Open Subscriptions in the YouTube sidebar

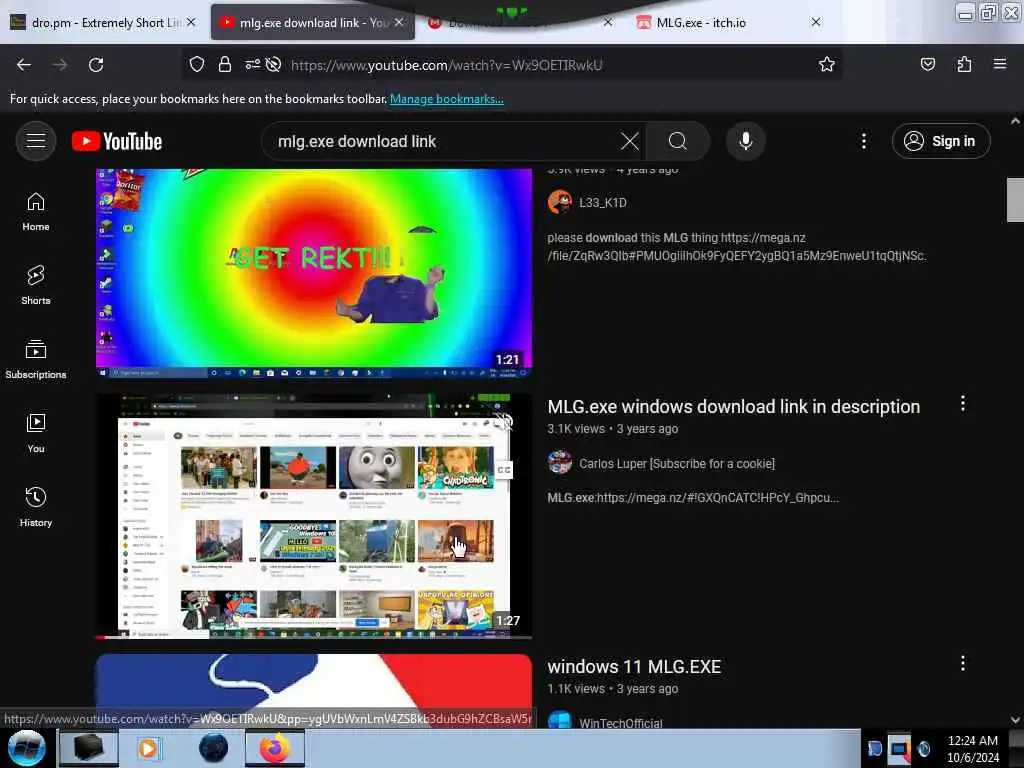tap(36, 359)
